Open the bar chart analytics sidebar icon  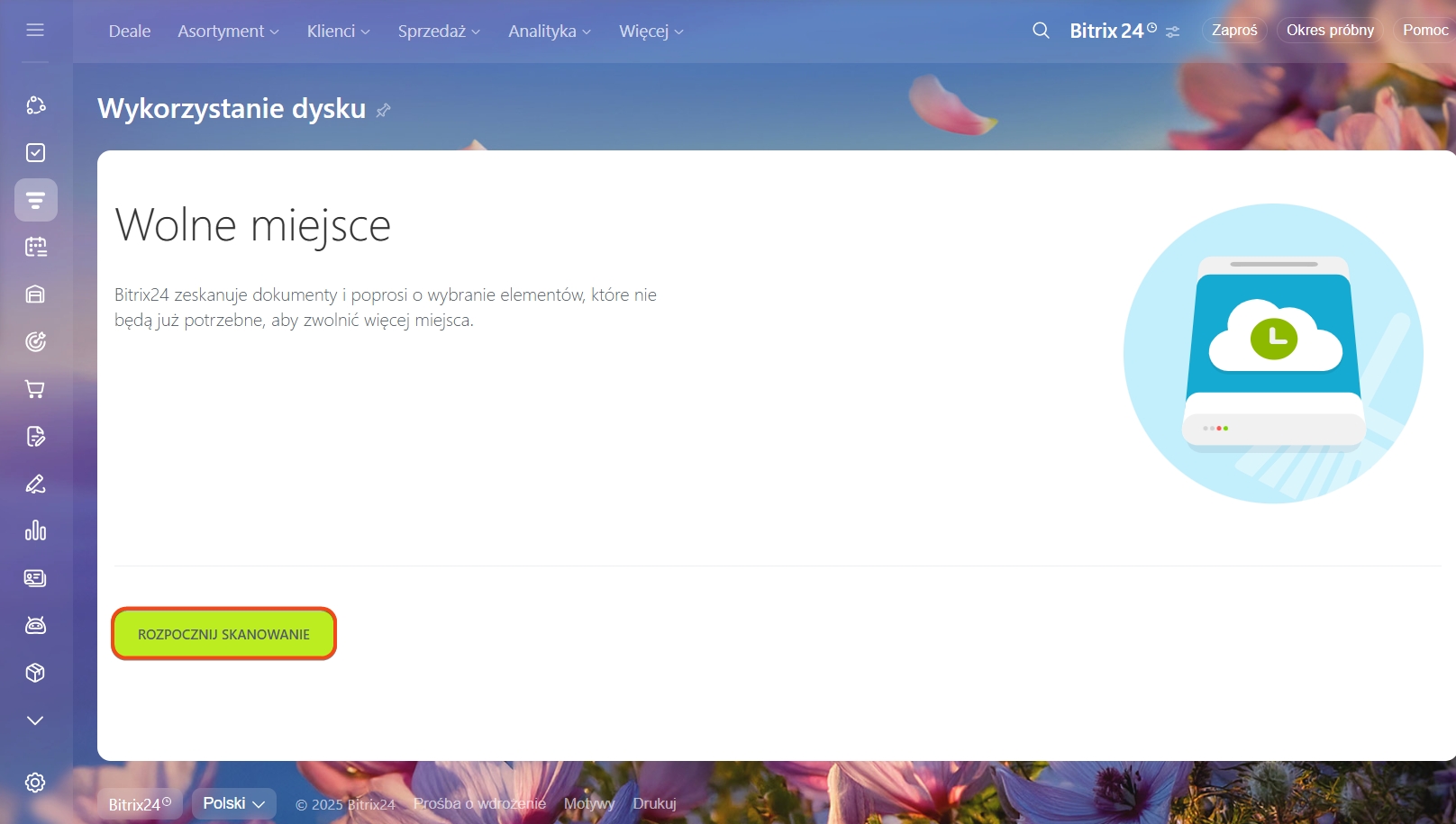coord(35,530)
